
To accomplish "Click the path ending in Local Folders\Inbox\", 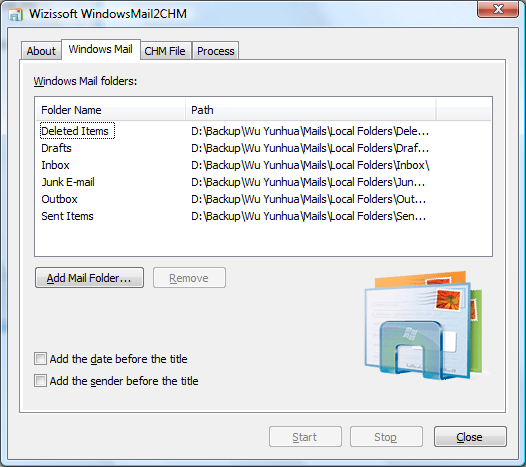I will pyautogui.click(x=310, y=165).
